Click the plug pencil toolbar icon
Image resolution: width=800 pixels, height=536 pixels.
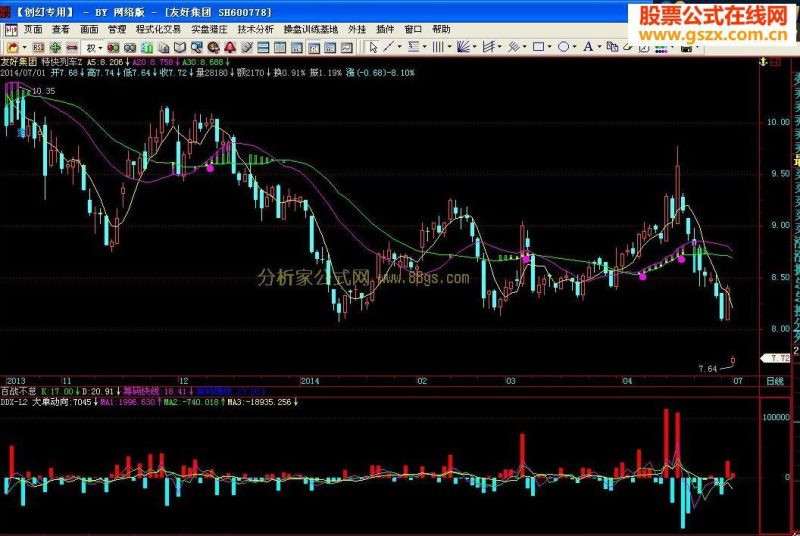247,48
